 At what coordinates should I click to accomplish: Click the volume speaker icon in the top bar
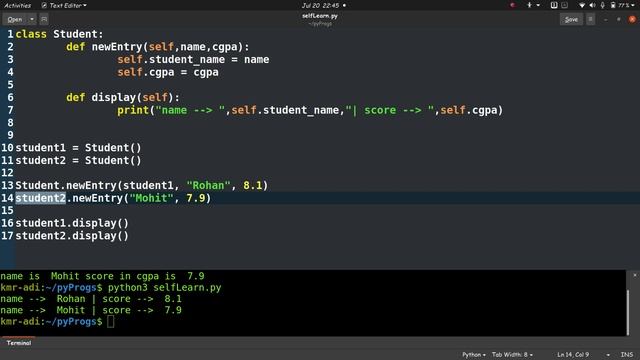[x=592, y=5]
